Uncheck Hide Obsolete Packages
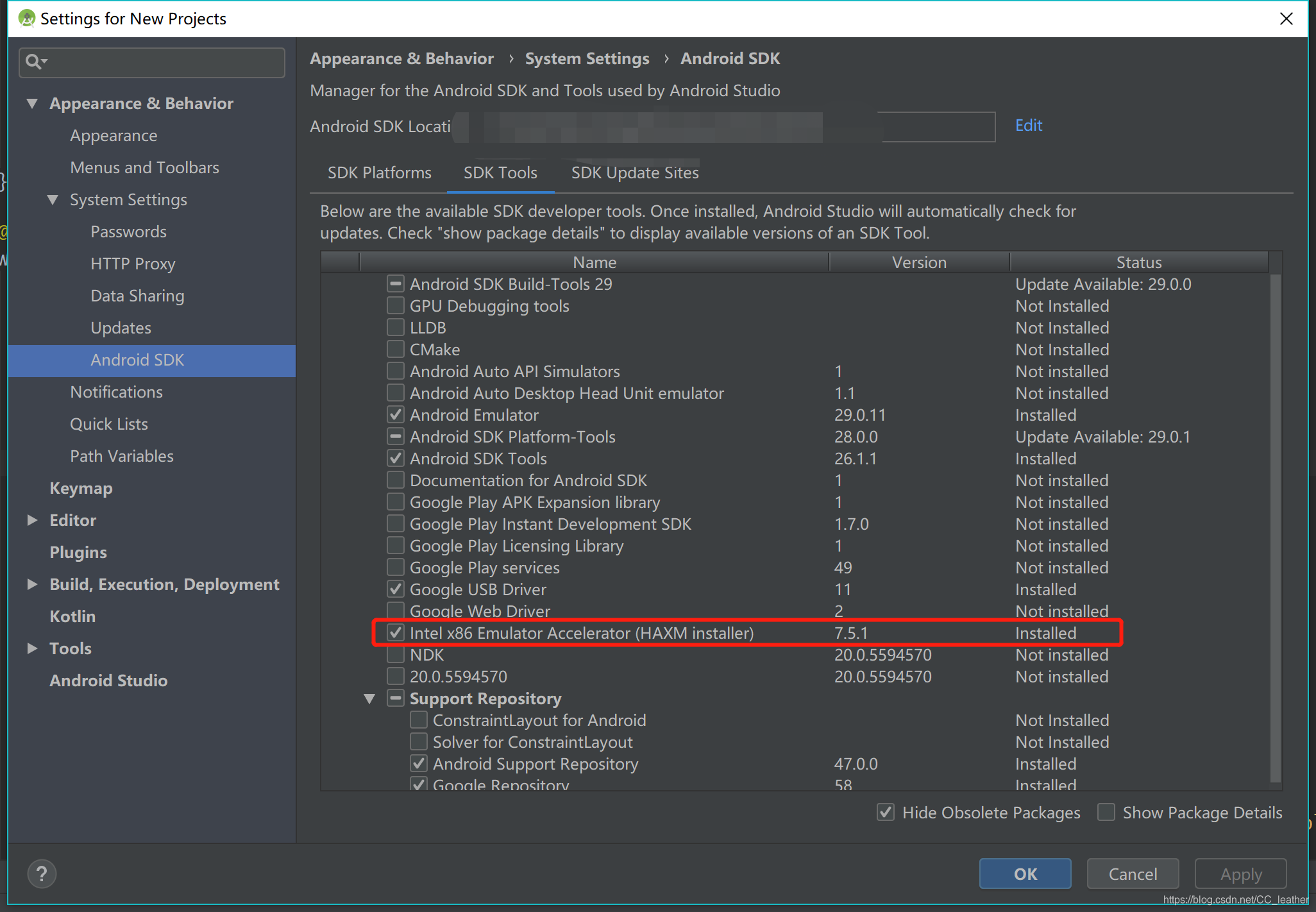 tap(886, 812)
